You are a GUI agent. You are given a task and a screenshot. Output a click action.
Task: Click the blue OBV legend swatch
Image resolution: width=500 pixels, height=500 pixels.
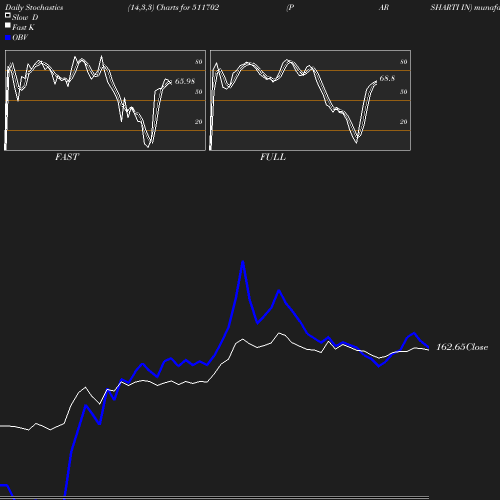[x=8, y=38]
